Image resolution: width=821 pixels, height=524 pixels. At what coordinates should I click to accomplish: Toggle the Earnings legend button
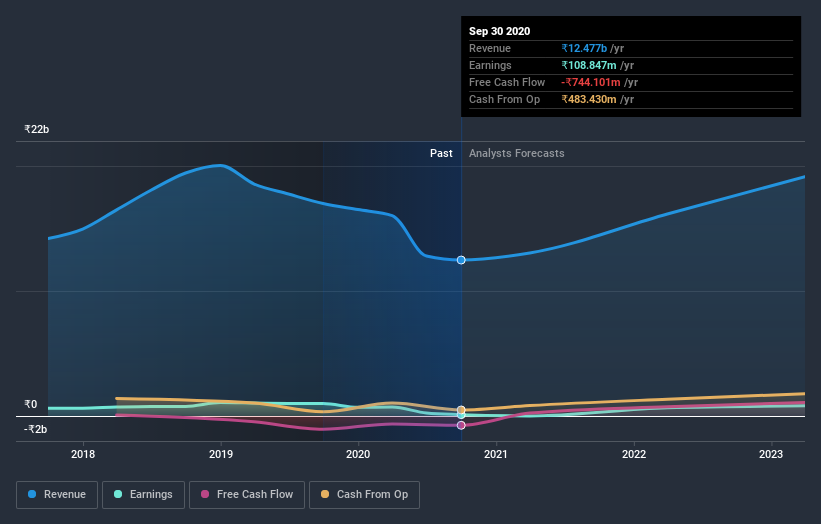[x=143, y=495]
